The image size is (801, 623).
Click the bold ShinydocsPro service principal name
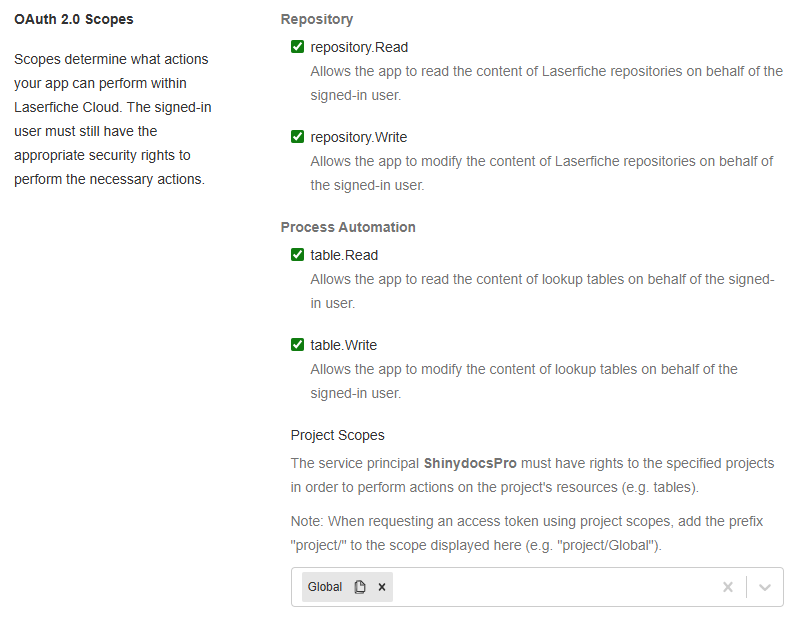(x=470, y=463)
